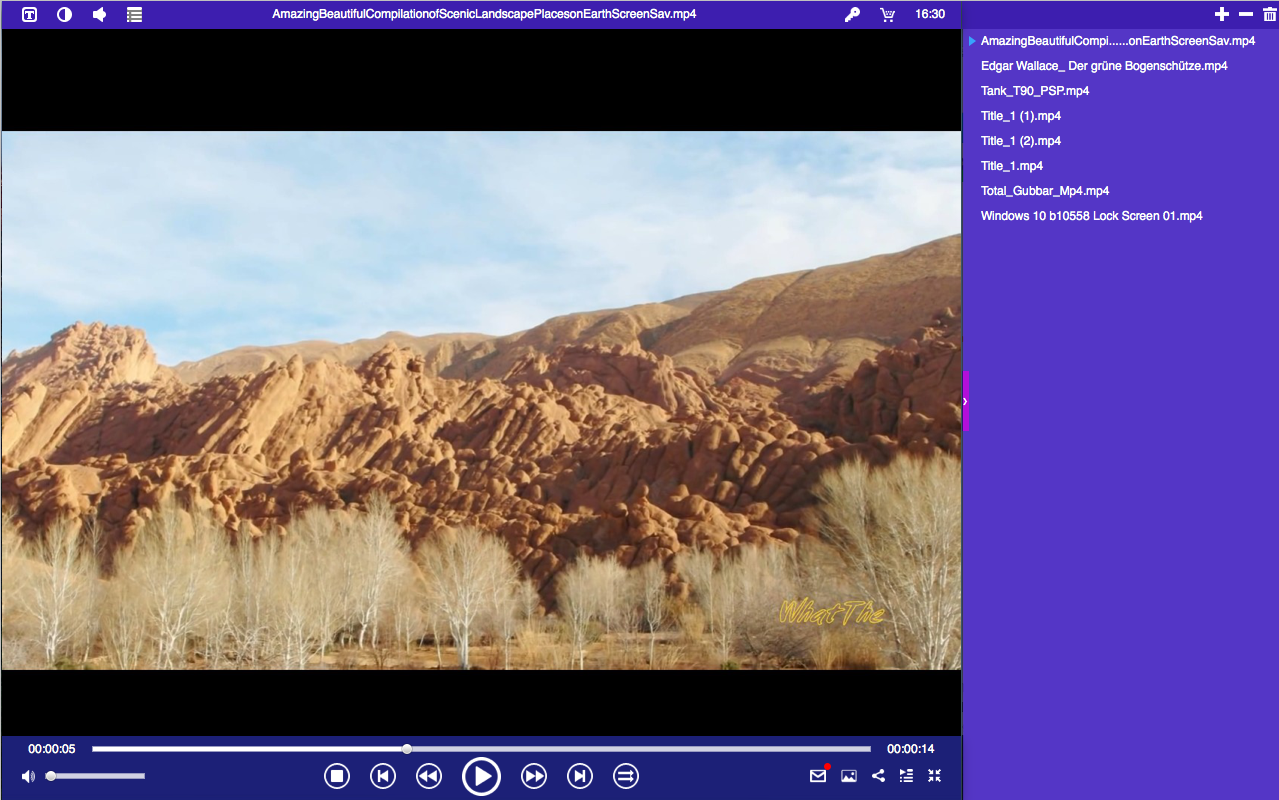Click the fast forward button
Viewport: 1279px width, 800px height.
[534, 776]
